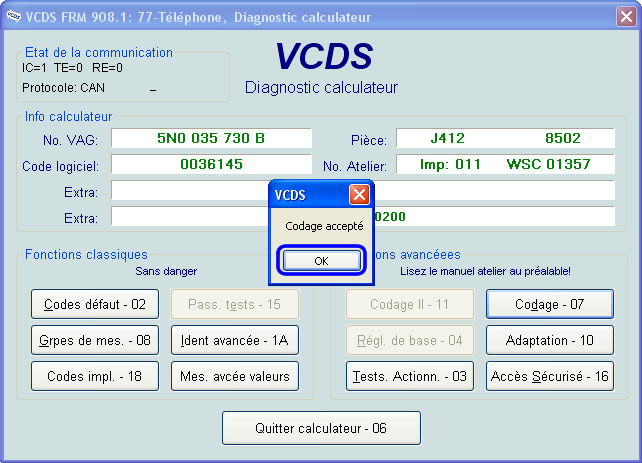The width and height of the screenshot is (642, 463).
Task: Confirm the 'Codage accepté' dialog with OK
Action: pos(321,261)
